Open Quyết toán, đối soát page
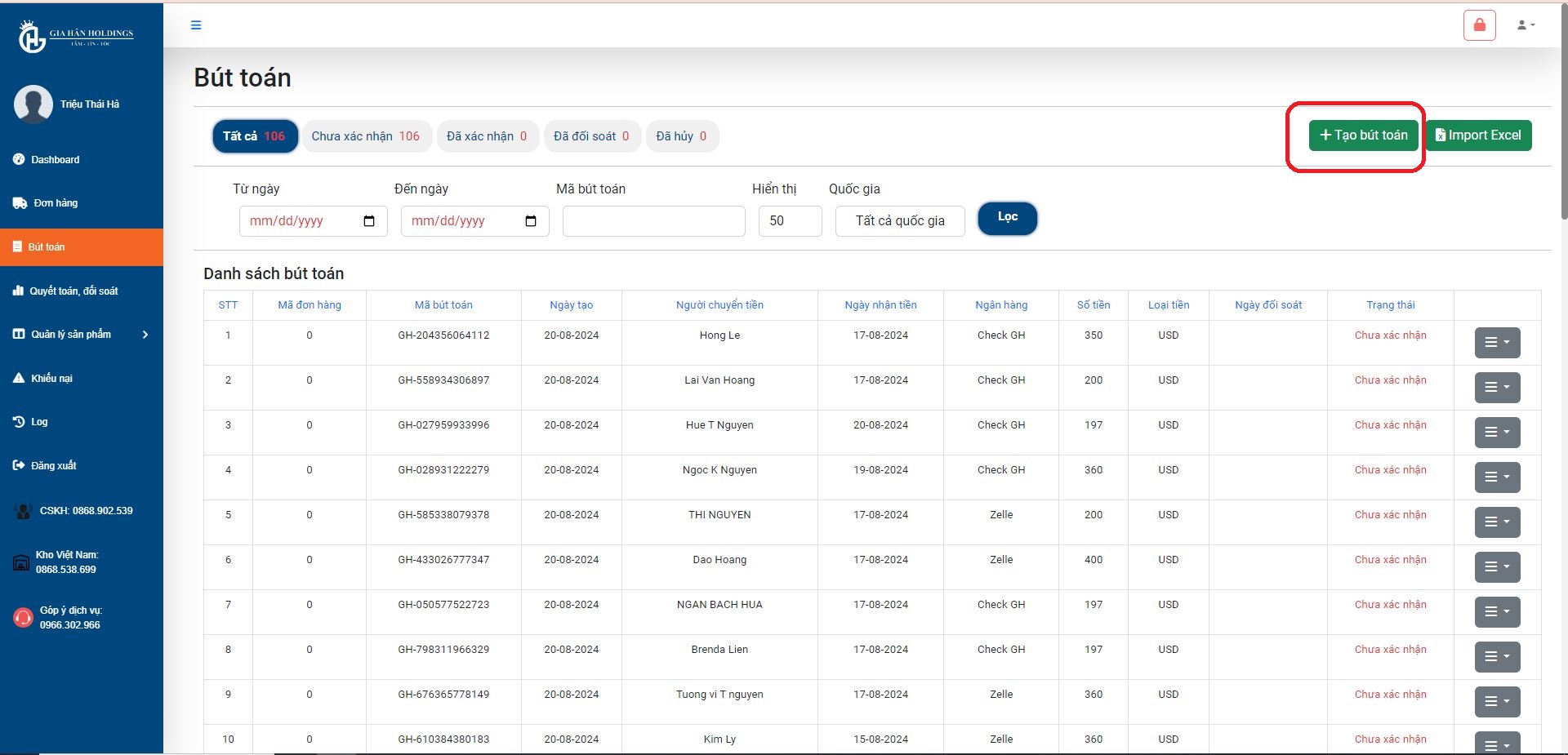Screen dimensions: 1568x755 point(73,291)
